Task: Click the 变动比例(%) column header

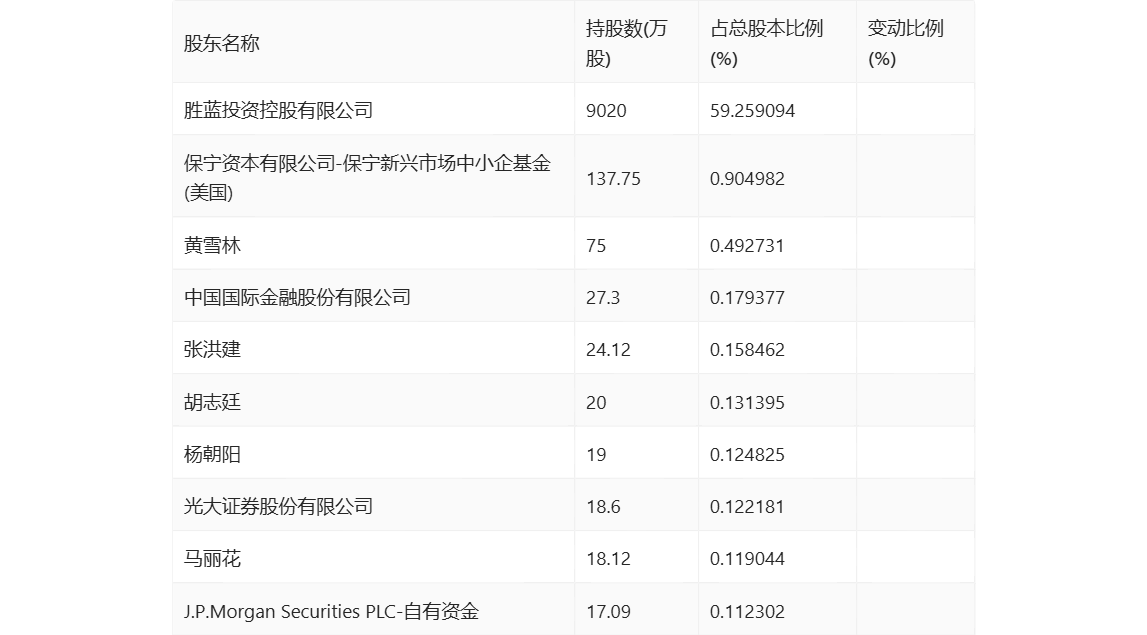Action: coord(905,44)
